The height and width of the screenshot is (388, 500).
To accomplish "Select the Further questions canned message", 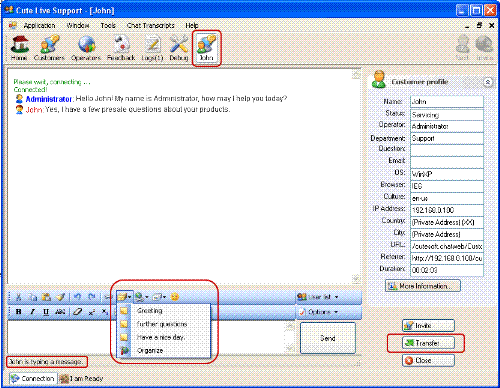I will tap(164, 324).
